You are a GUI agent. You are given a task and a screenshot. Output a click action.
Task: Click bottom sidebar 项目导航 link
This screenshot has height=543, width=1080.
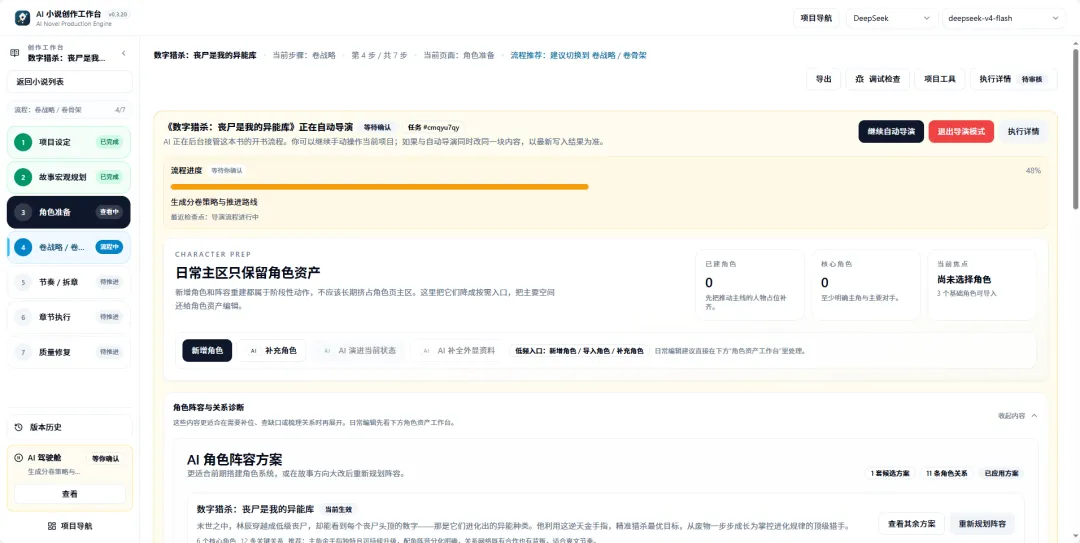pyautogui.click(x=70, y=526)
